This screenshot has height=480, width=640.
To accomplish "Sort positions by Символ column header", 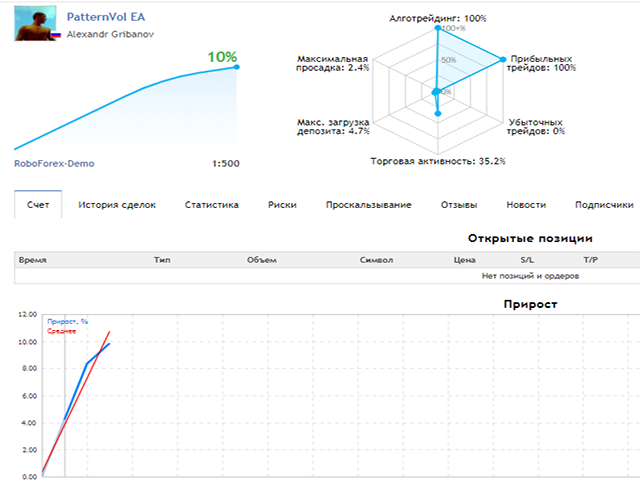I will [x=377, y=260].
